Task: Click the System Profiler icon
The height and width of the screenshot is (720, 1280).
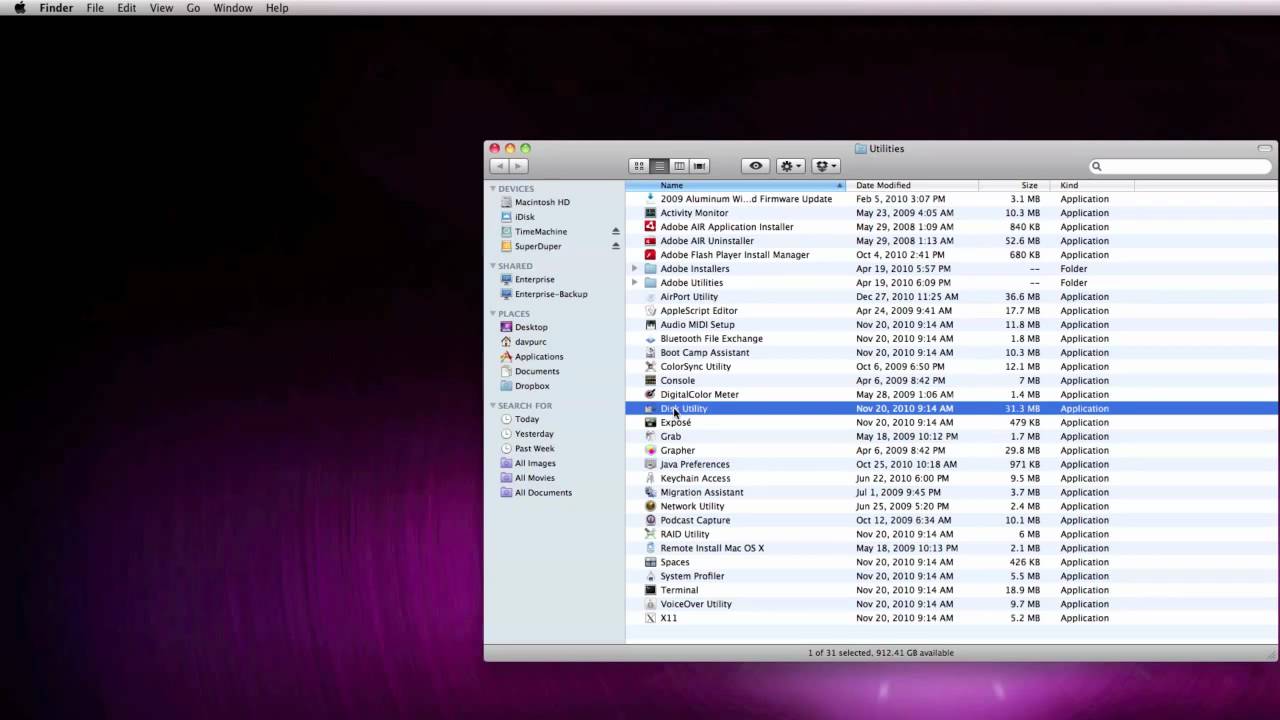Action: coord(651,577)
